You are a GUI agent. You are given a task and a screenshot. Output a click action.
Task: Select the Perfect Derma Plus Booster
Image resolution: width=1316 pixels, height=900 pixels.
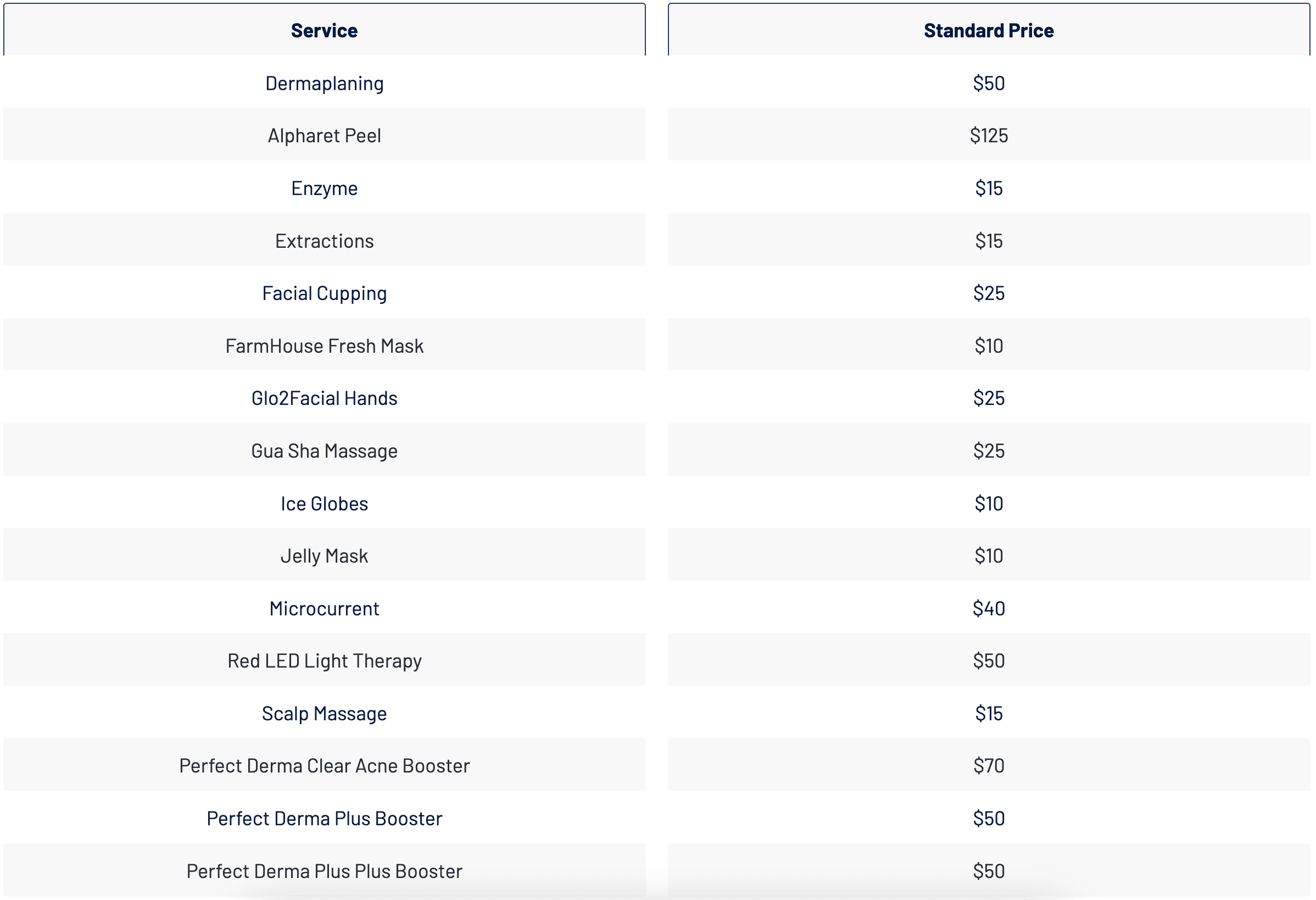324,819
